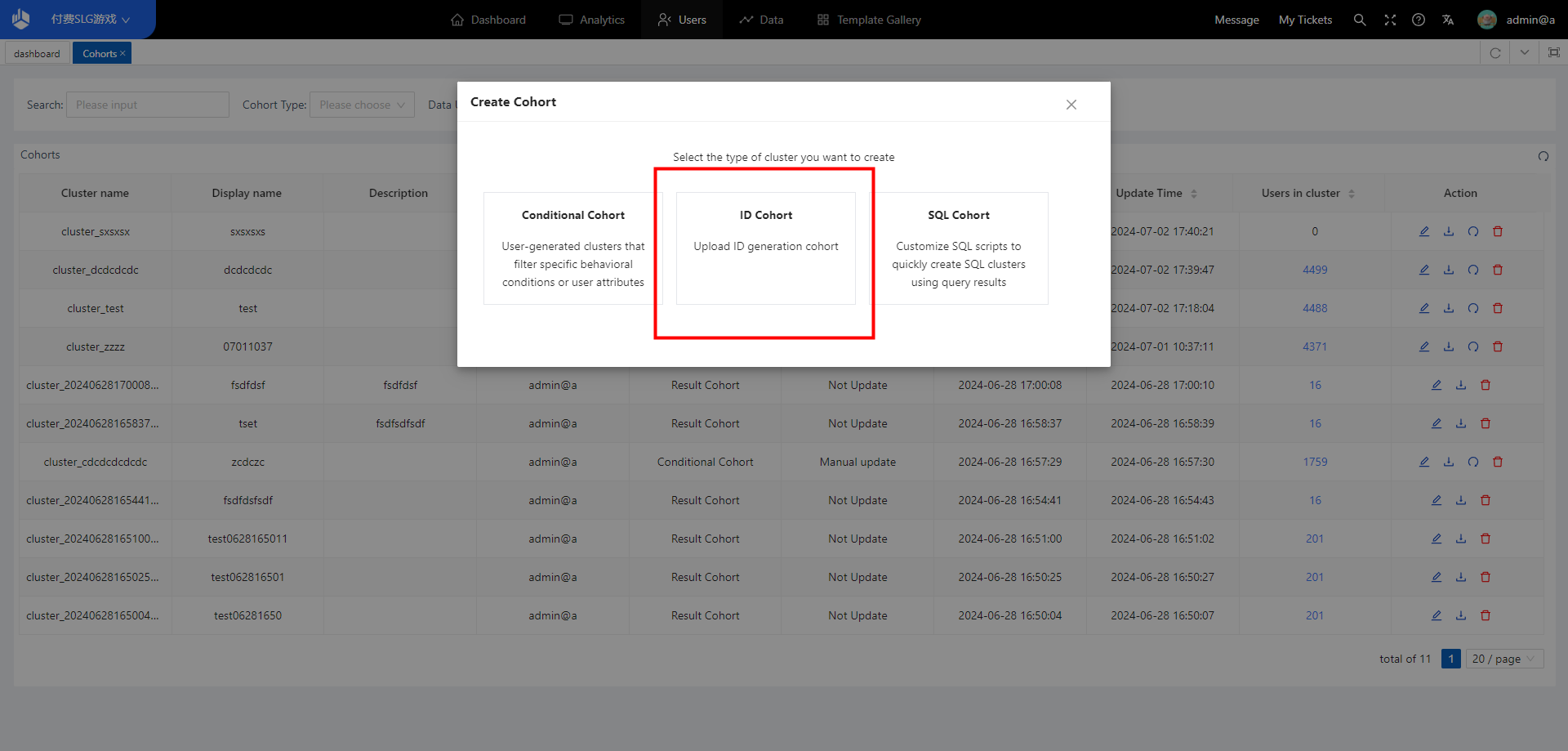This screenshot has height=751, width=1568.
Task: Open the help question mark icon
Action: (1419, 20)
